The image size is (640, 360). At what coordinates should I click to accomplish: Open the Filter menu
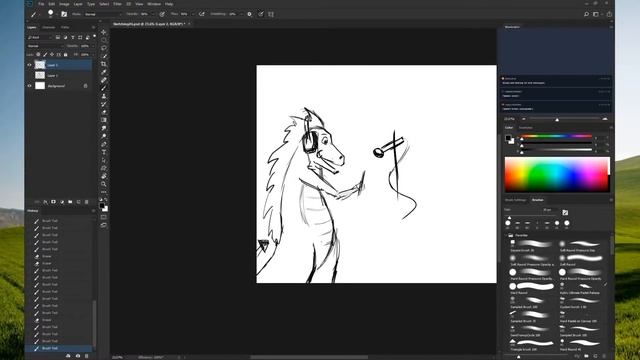point(117,4)
